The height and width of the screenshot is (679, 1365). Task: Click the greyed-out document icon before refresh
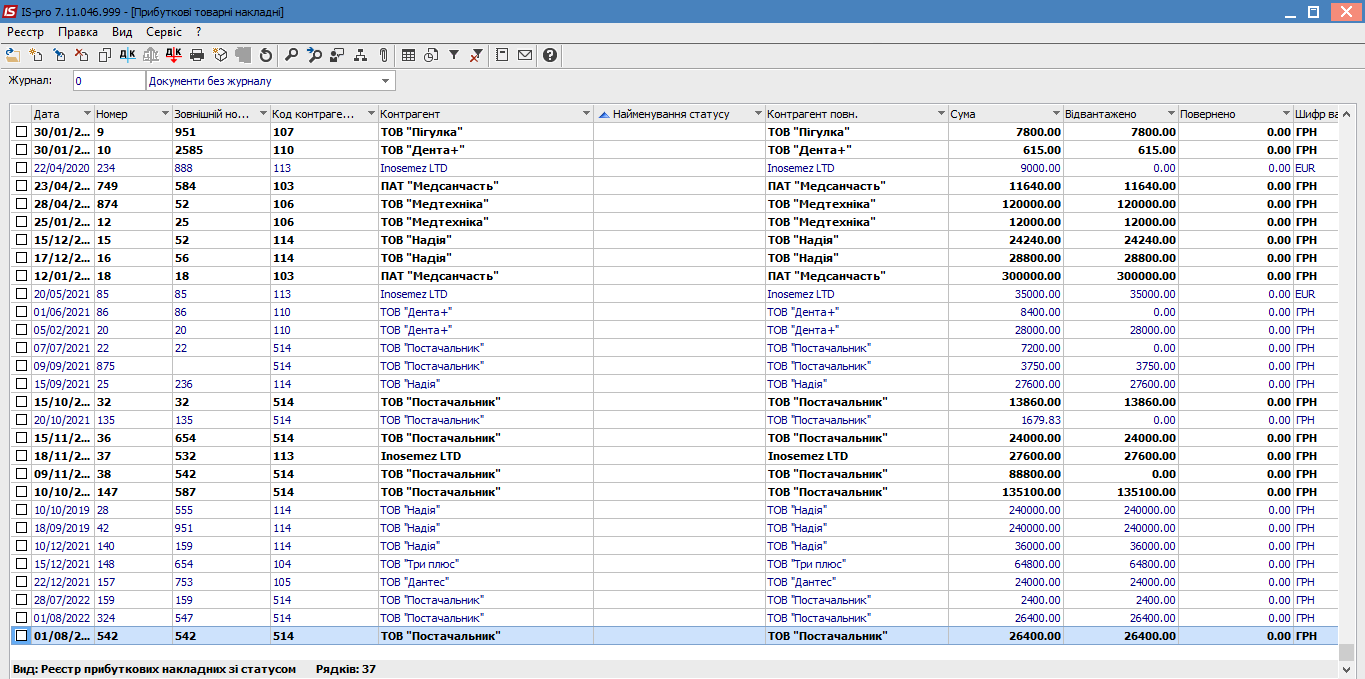242,55
